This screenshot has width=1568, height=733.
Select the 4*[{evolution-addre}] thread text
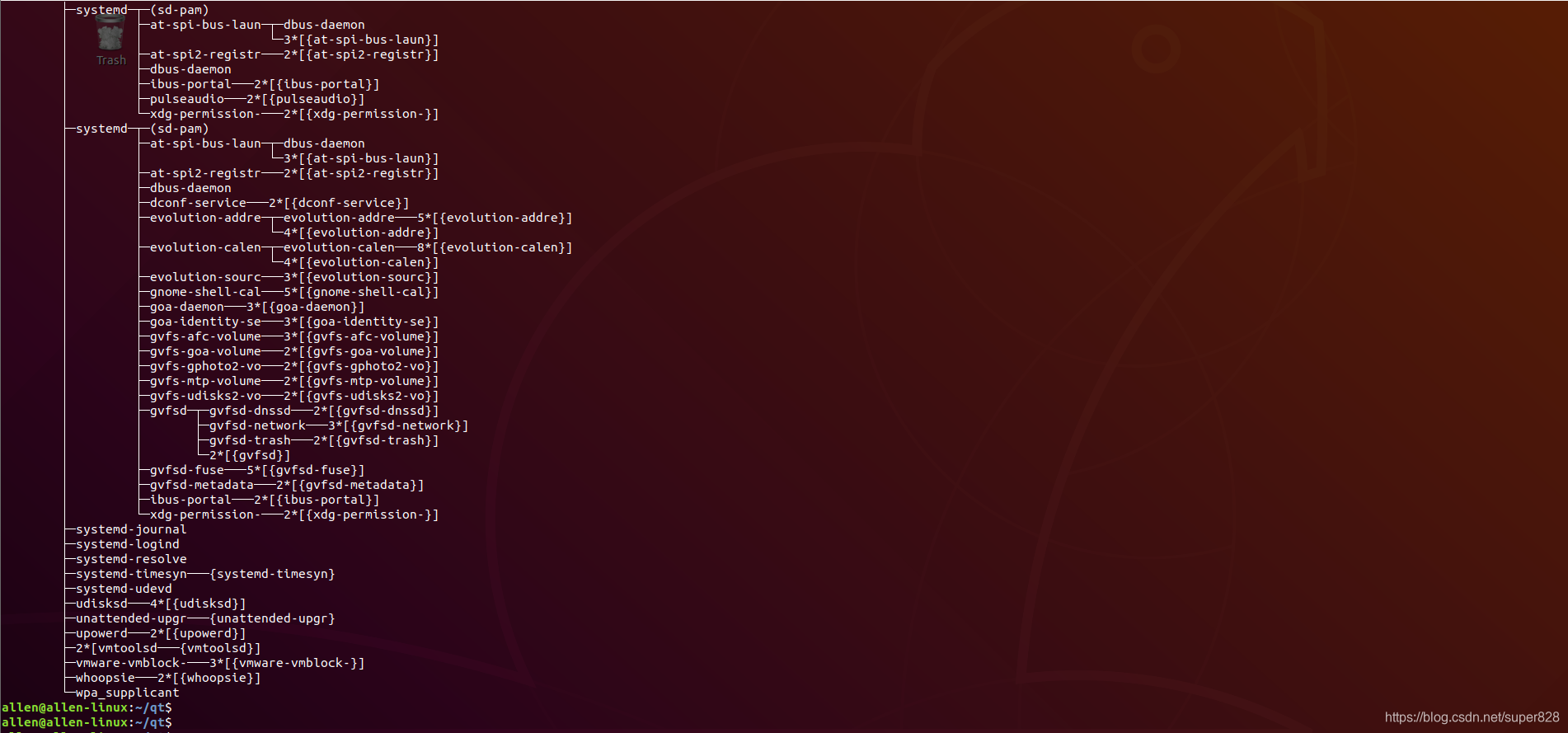pyautogui.click(x=361, y=233)
